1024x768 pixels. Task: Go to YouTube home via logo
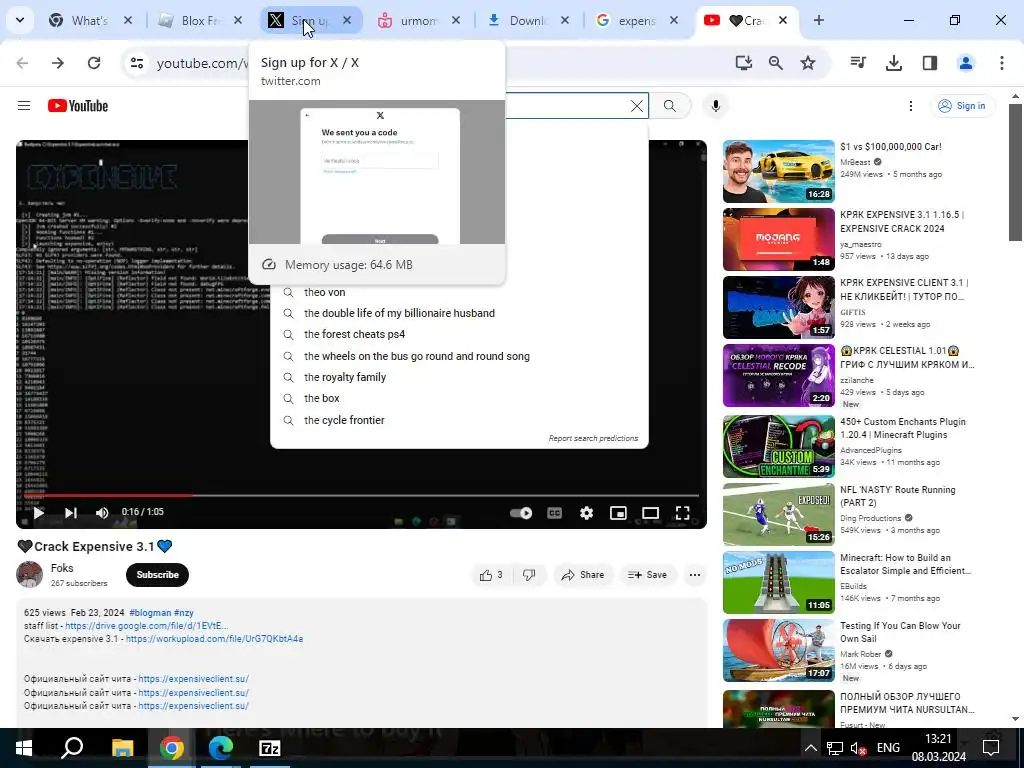(78, 106)
